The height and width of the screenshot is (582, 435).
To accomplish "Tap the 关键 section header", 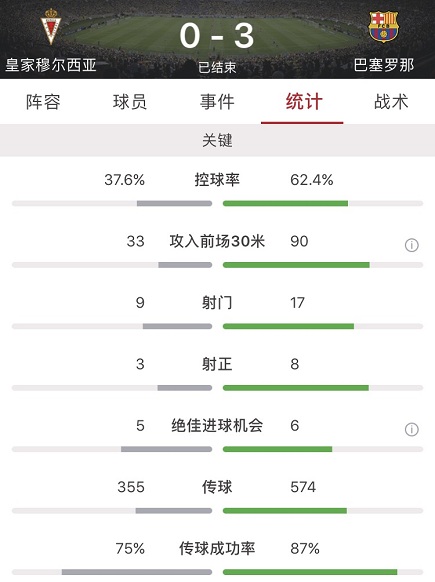I will click(x=217, y=140).
